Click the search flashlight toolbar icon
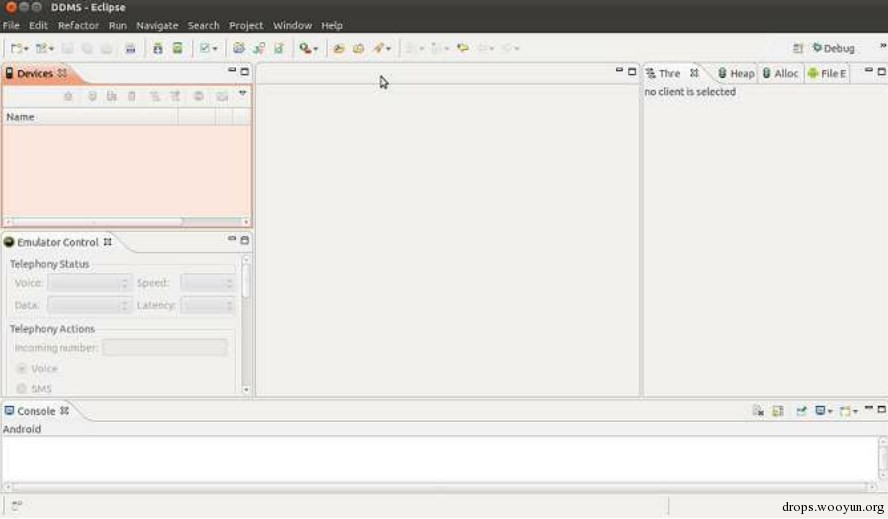 coord(305,49)
